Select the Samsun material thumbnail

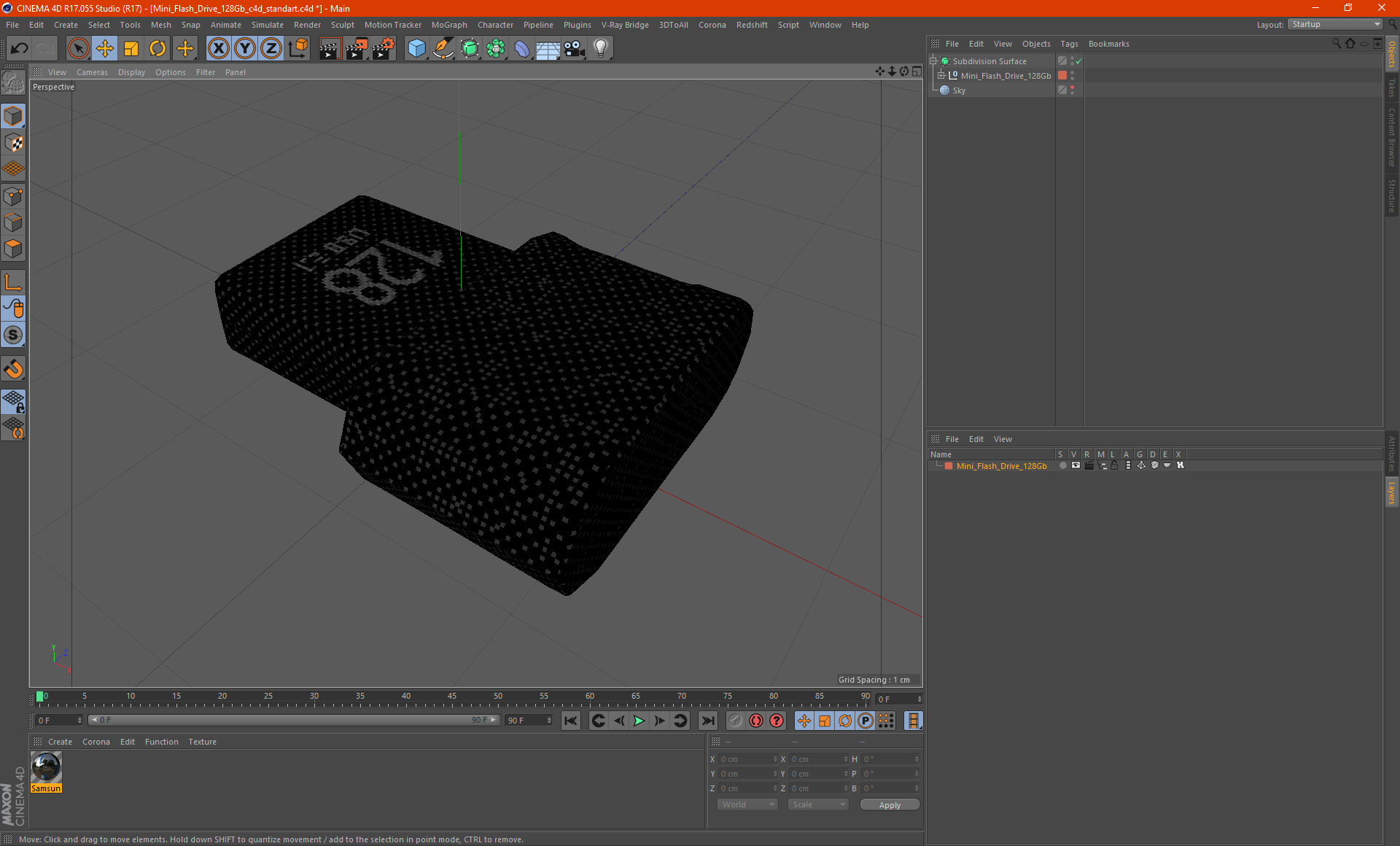[x=46, y=772]
